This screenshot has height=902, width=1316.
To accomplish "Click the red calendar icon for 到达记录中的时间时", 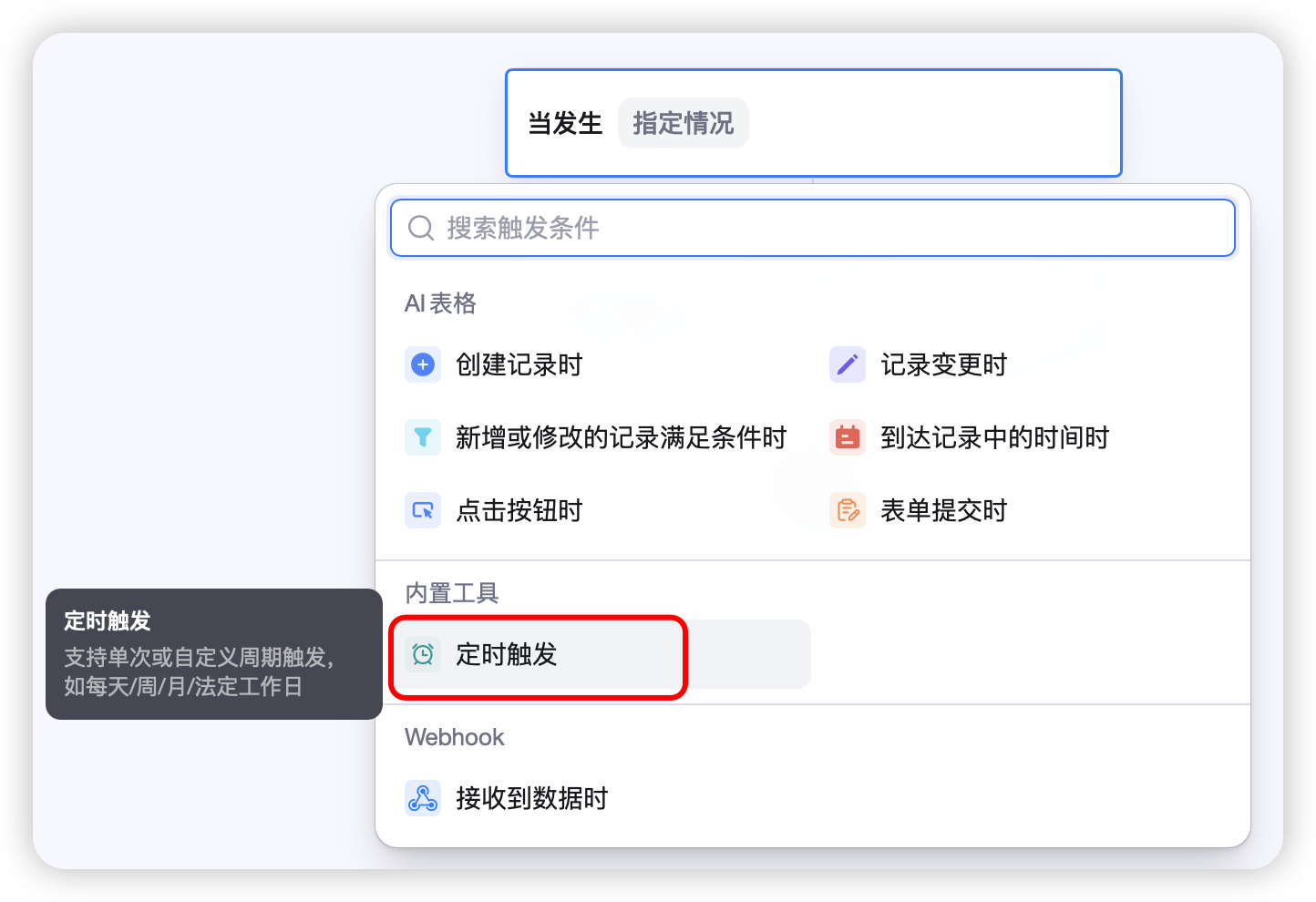I will pyautogui.click(x=848, y=437).
